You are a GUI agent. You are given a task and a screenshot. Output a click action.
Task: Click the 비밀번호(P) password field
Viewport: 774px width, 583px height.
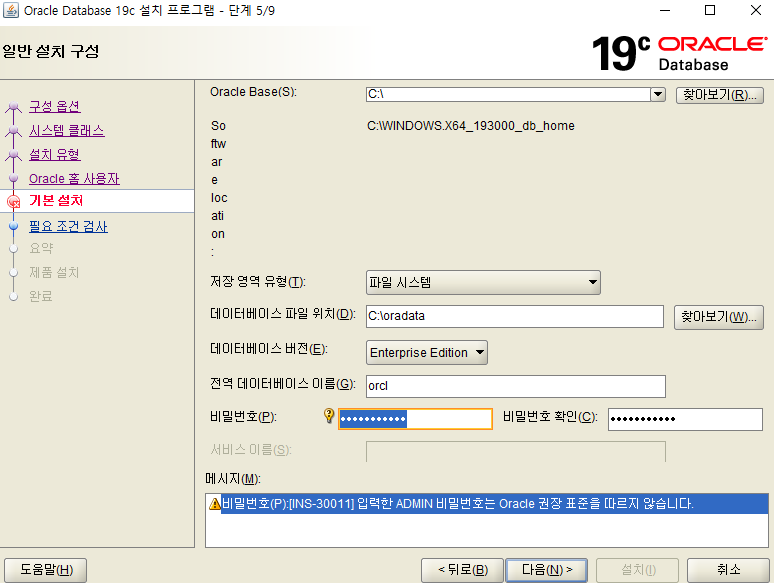[415, 419]
